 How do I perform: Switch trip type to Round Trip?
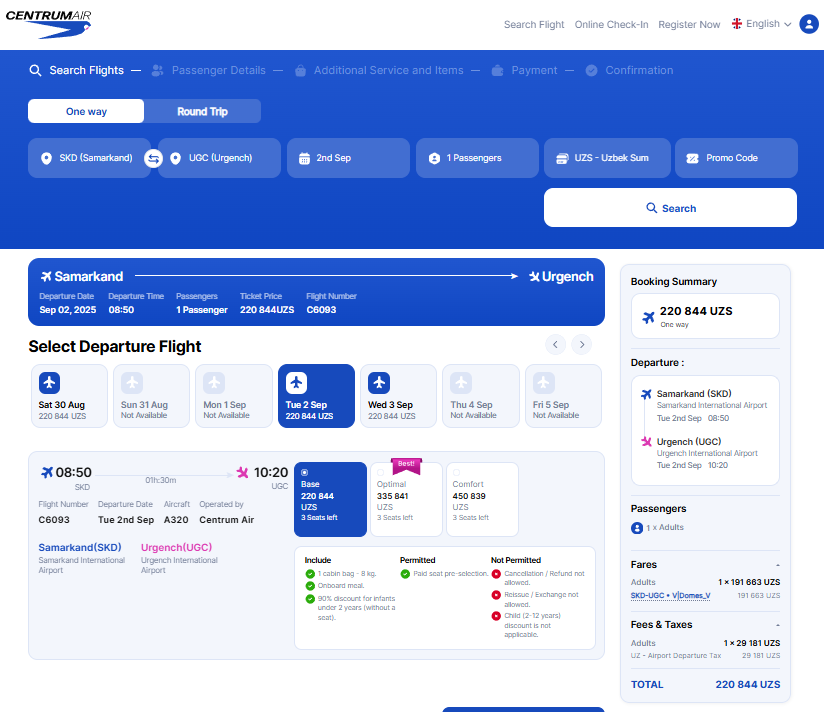202,111
